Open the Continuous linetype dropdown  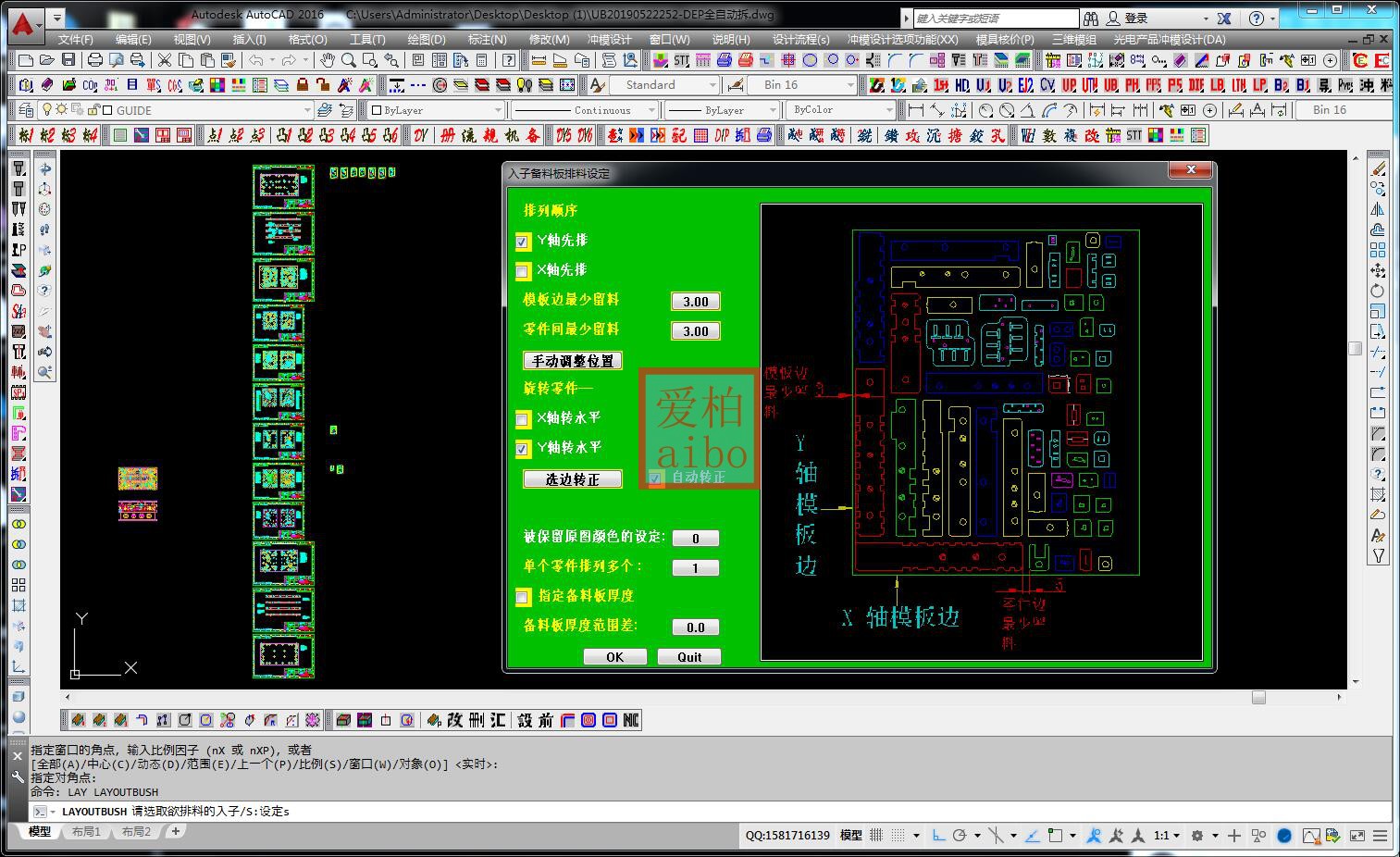tap(652, 110)
